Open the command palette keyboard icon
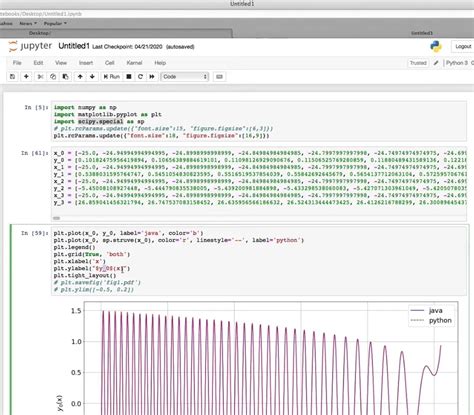The image size is (474, 415). click(x=219, y=77)
